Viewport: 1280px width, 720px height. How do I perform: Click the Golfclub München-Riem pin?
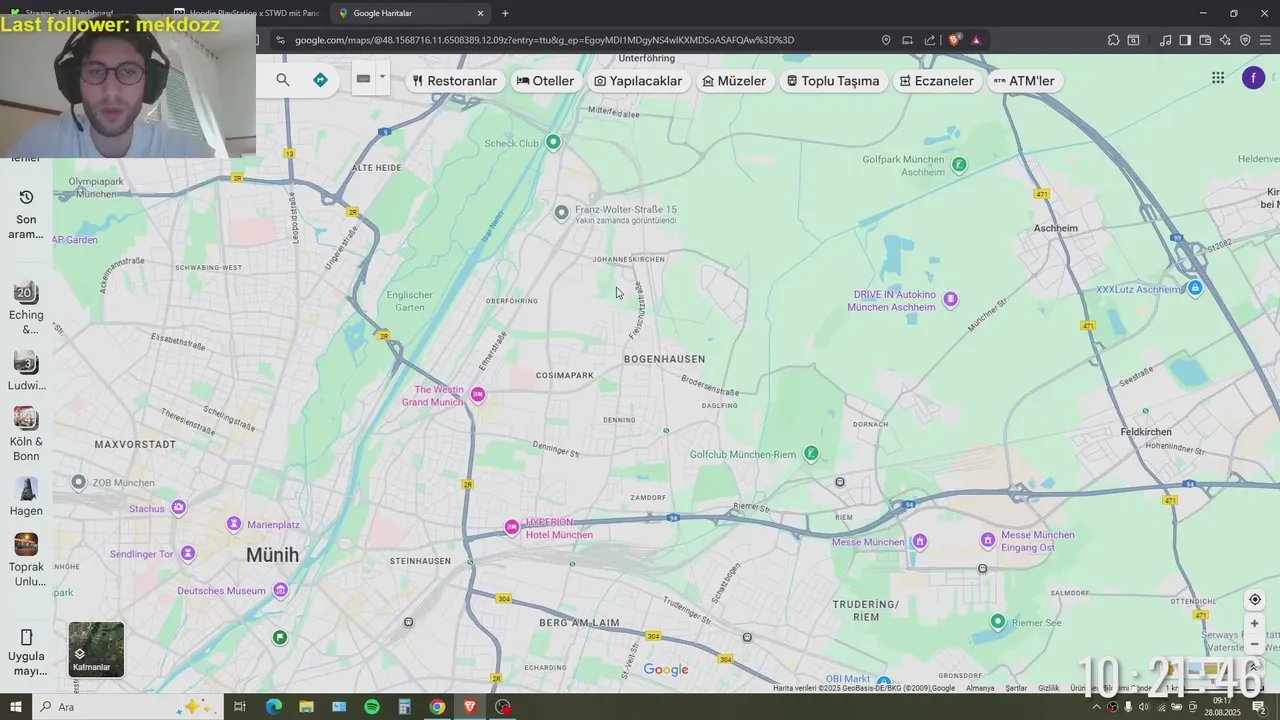811,454
